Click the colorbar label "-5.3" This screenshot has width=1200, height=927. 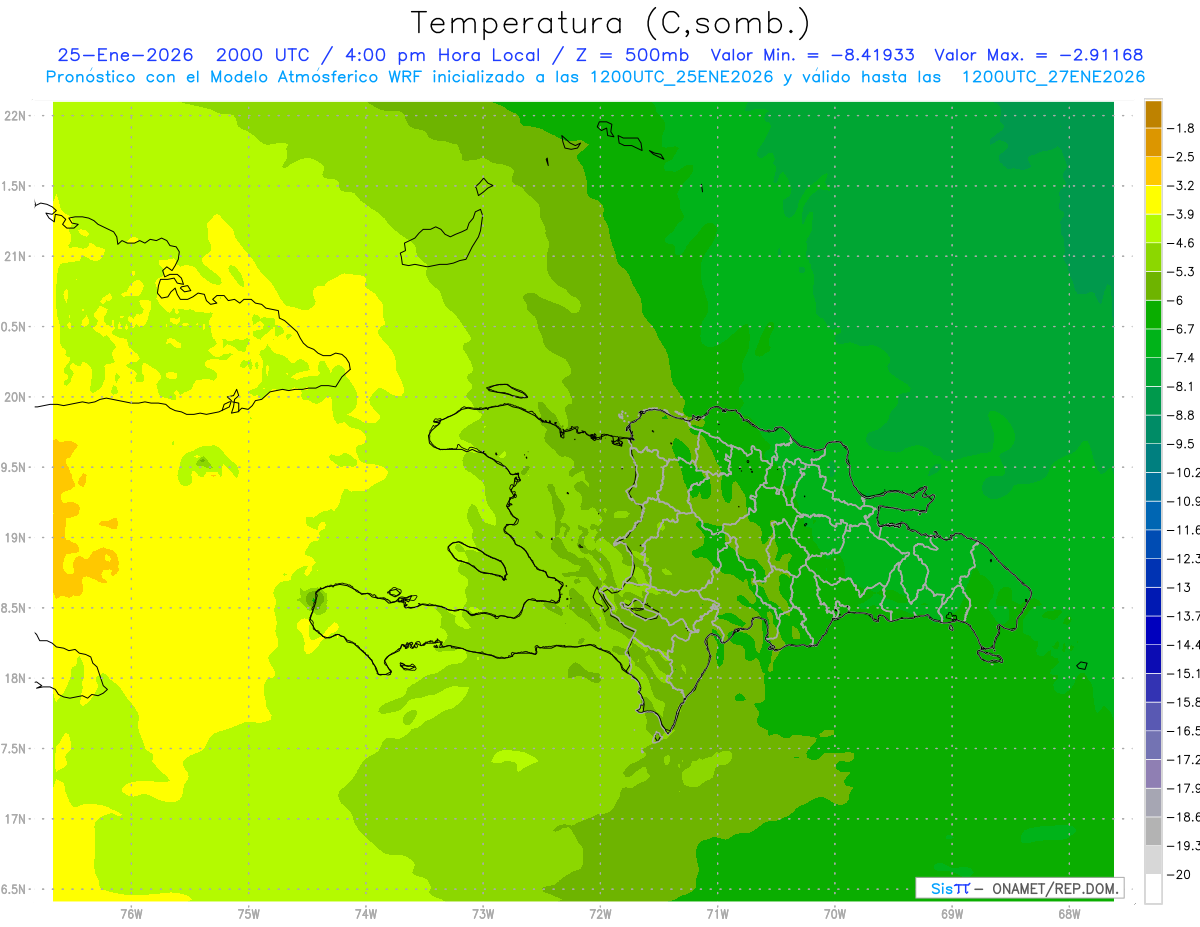coord(1181,271)
